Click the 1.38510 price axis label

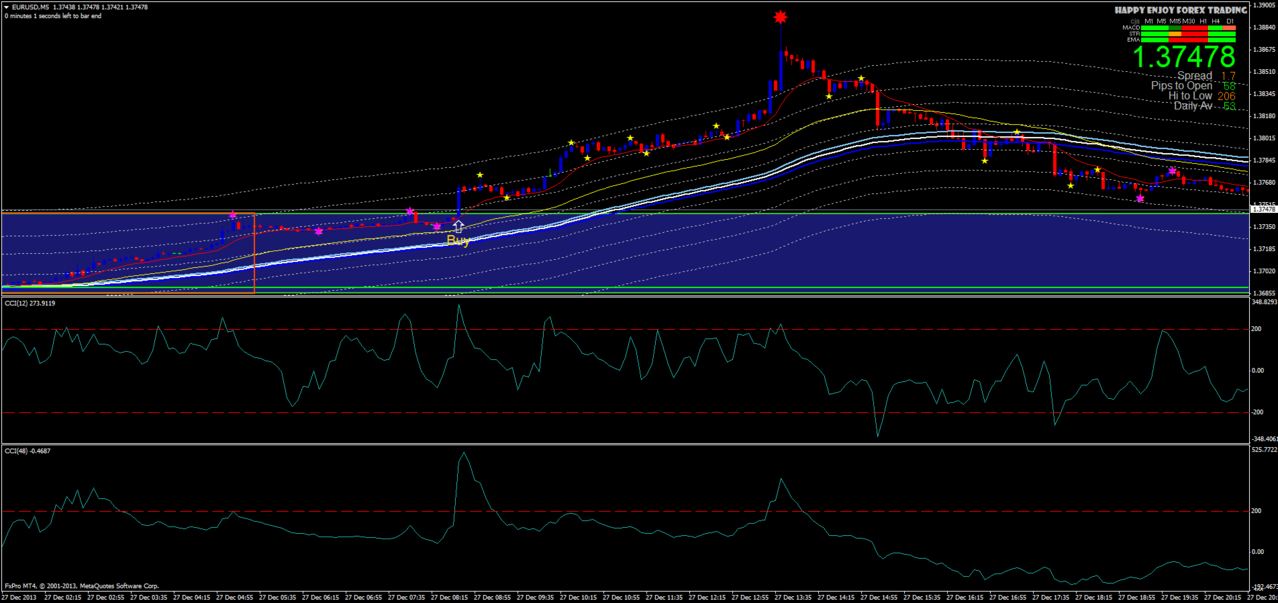click(1264, 71)
